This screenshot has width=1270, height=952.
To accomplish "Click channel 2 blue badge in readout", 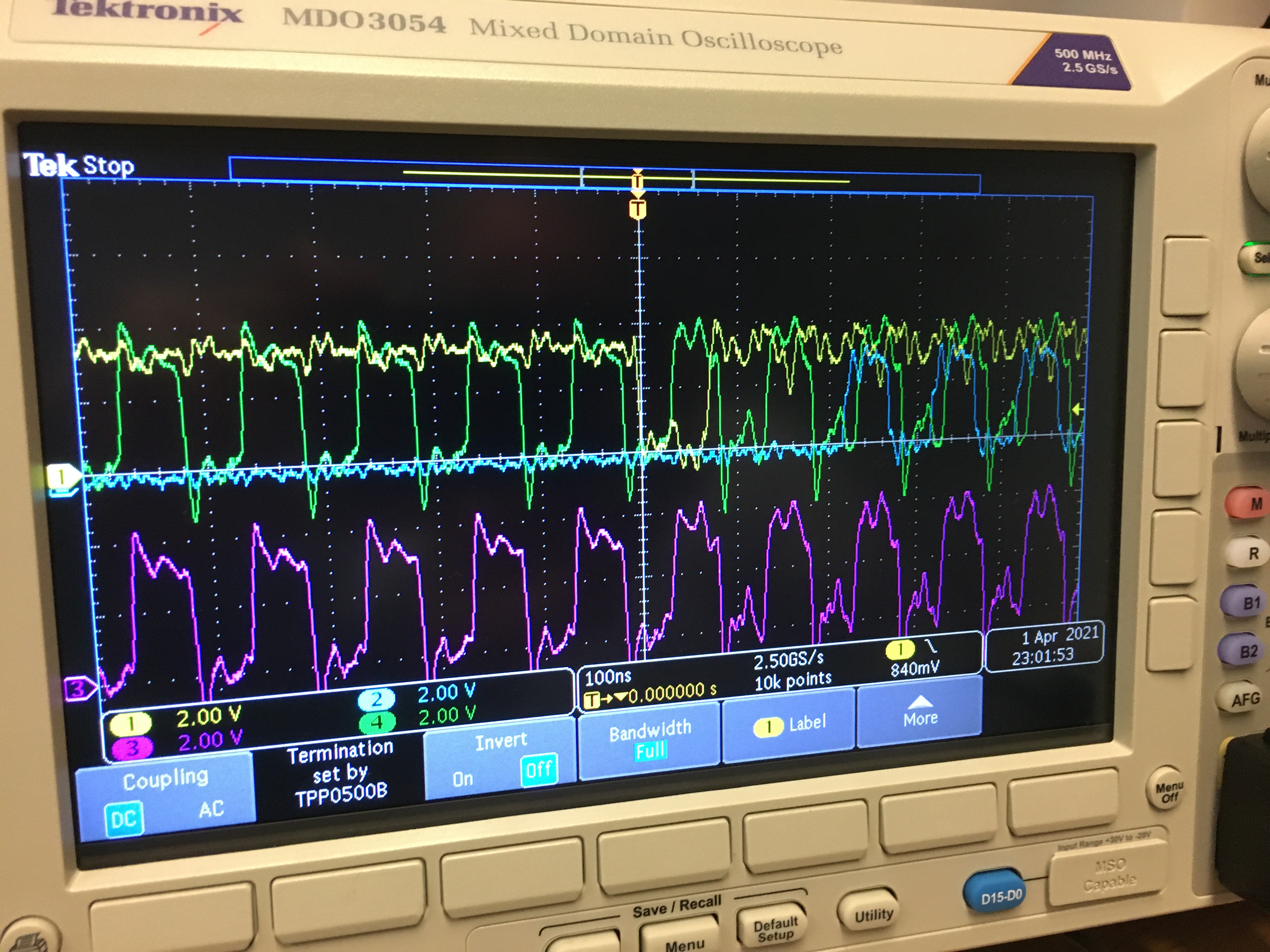I will coord(376,700).
